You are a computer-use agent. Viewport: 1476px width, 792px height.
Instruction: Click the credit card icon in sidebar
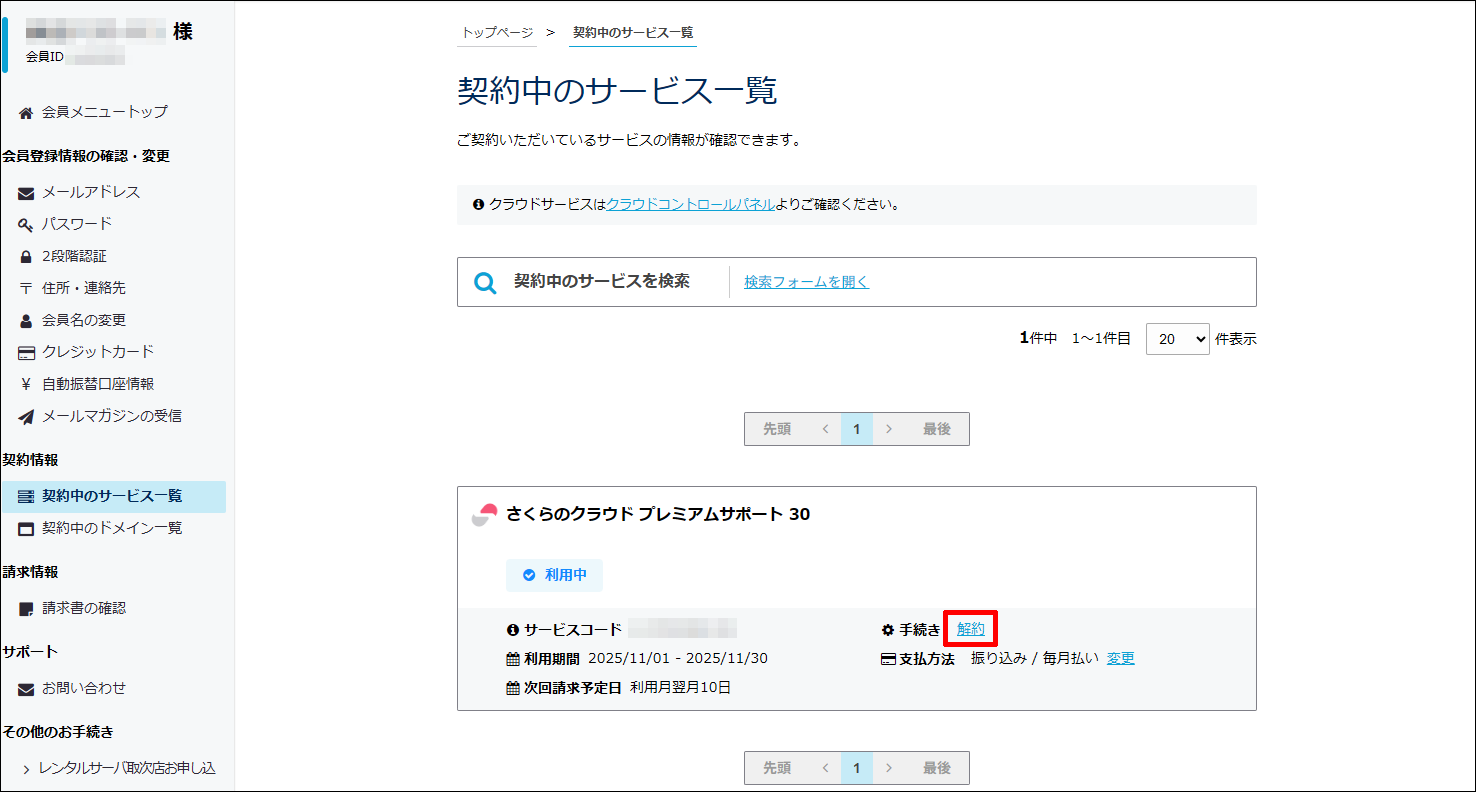[x=26, y=352]
